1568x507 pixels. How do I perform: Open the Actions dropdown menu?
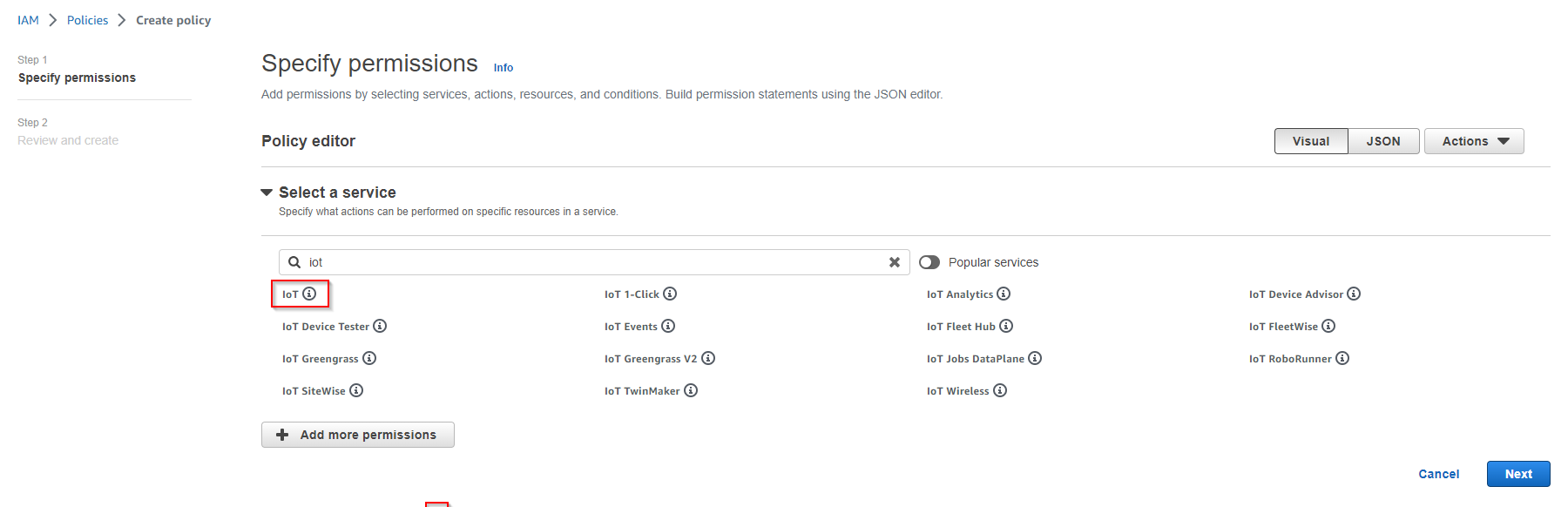pyautogui.click(x=1474, y=141)
